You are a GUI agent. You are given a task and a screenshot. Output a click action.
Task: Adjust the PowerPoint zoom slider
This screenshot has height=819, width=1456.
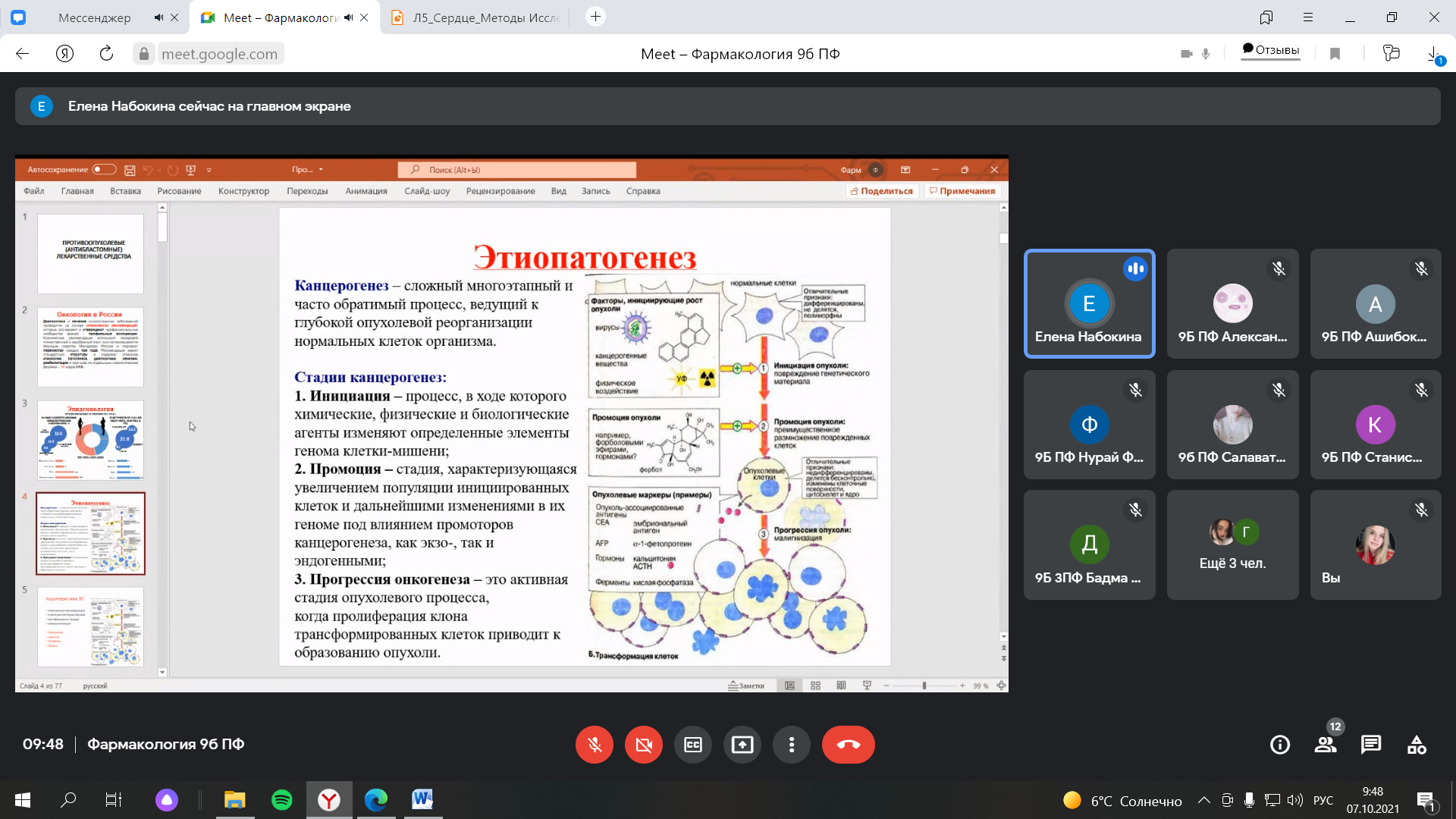click(x=924, y=686)
